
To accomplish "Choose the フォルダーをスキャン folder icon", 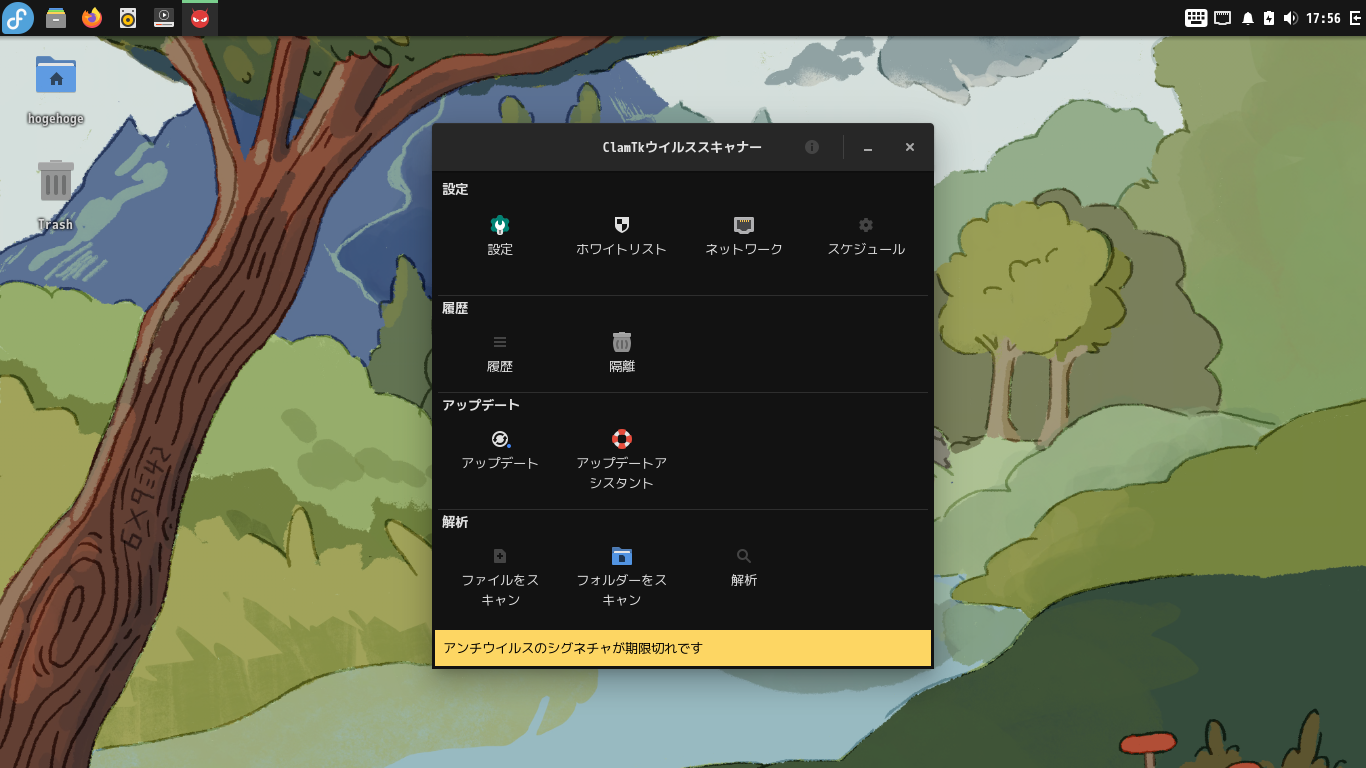I will click(x=622, y=556).
